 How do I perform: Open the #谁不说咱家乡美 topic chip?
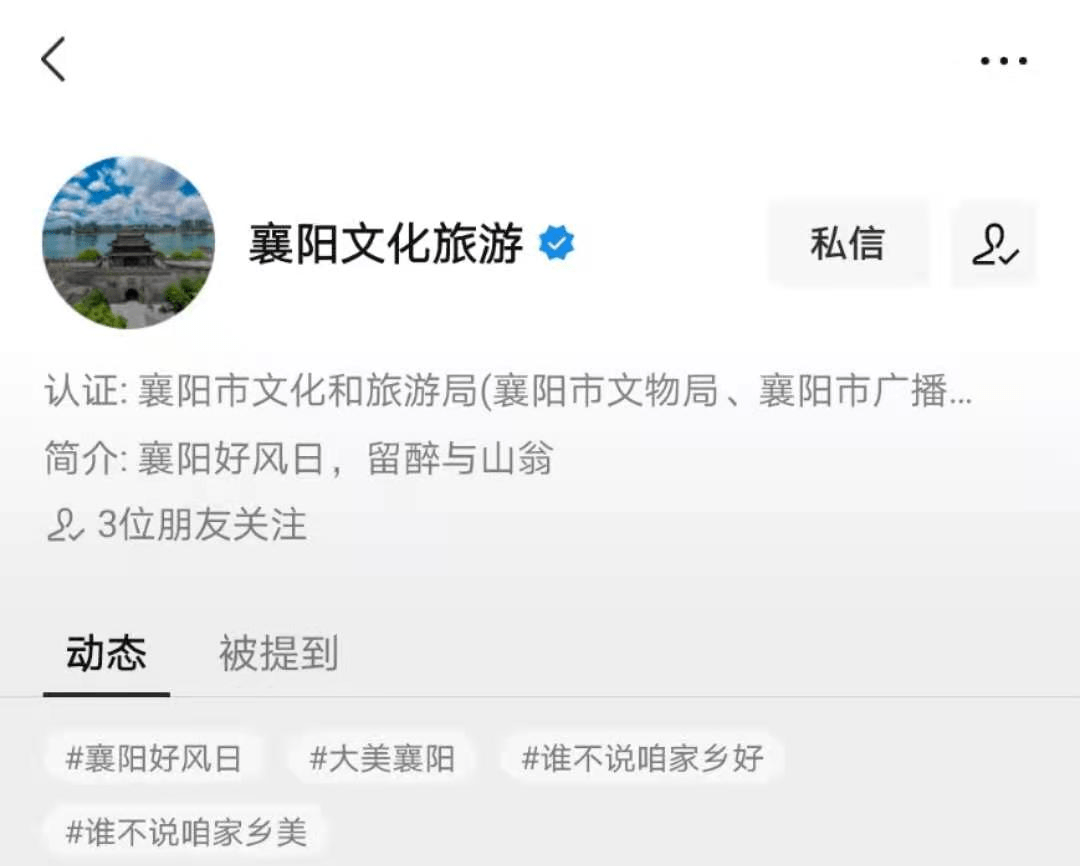pos(185,832)
